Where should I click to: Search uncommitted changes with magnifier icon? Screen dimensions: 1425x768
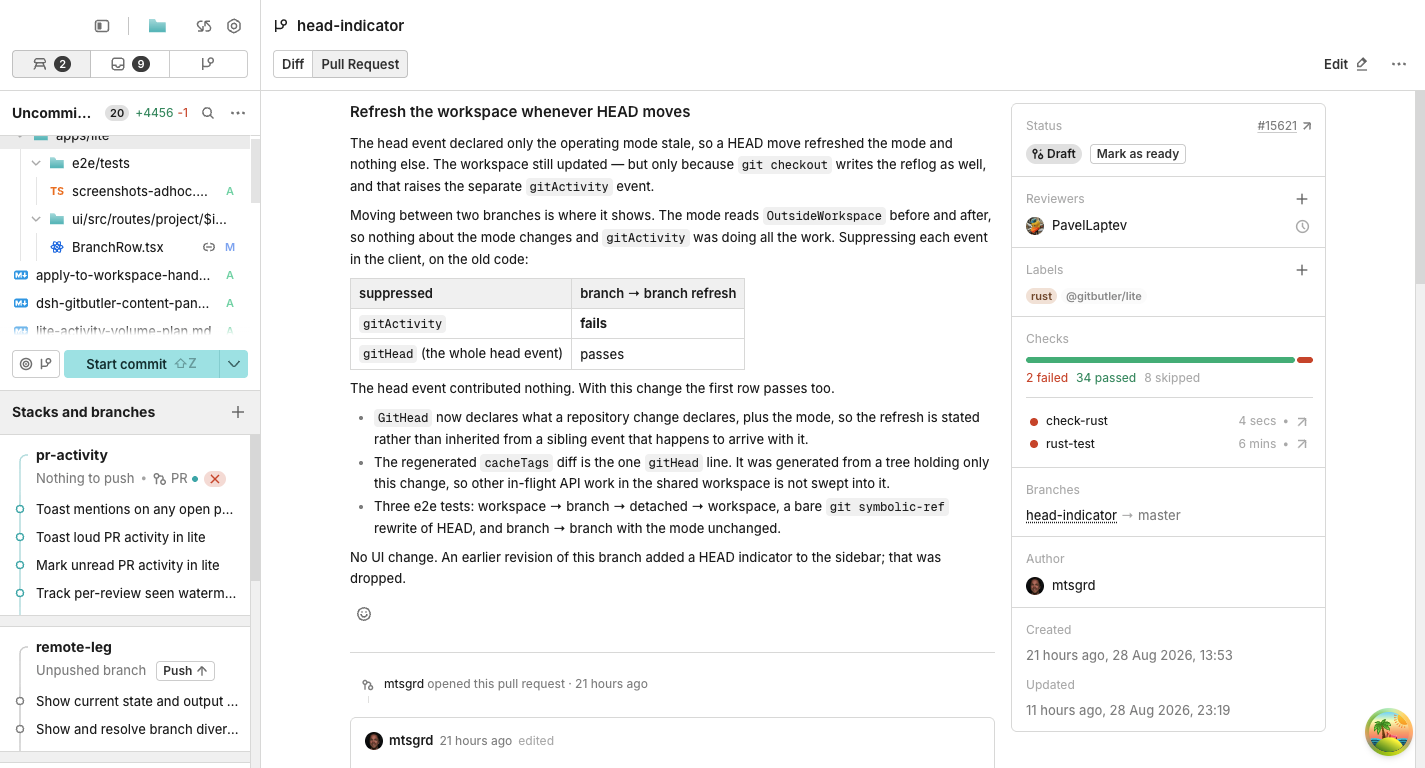pyautogui.click(x=208, y=113)
